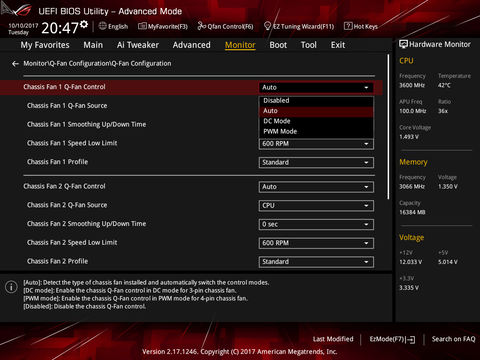Go to the Tool tab
This screenshot has height=360, width=480.
point(309,45)
